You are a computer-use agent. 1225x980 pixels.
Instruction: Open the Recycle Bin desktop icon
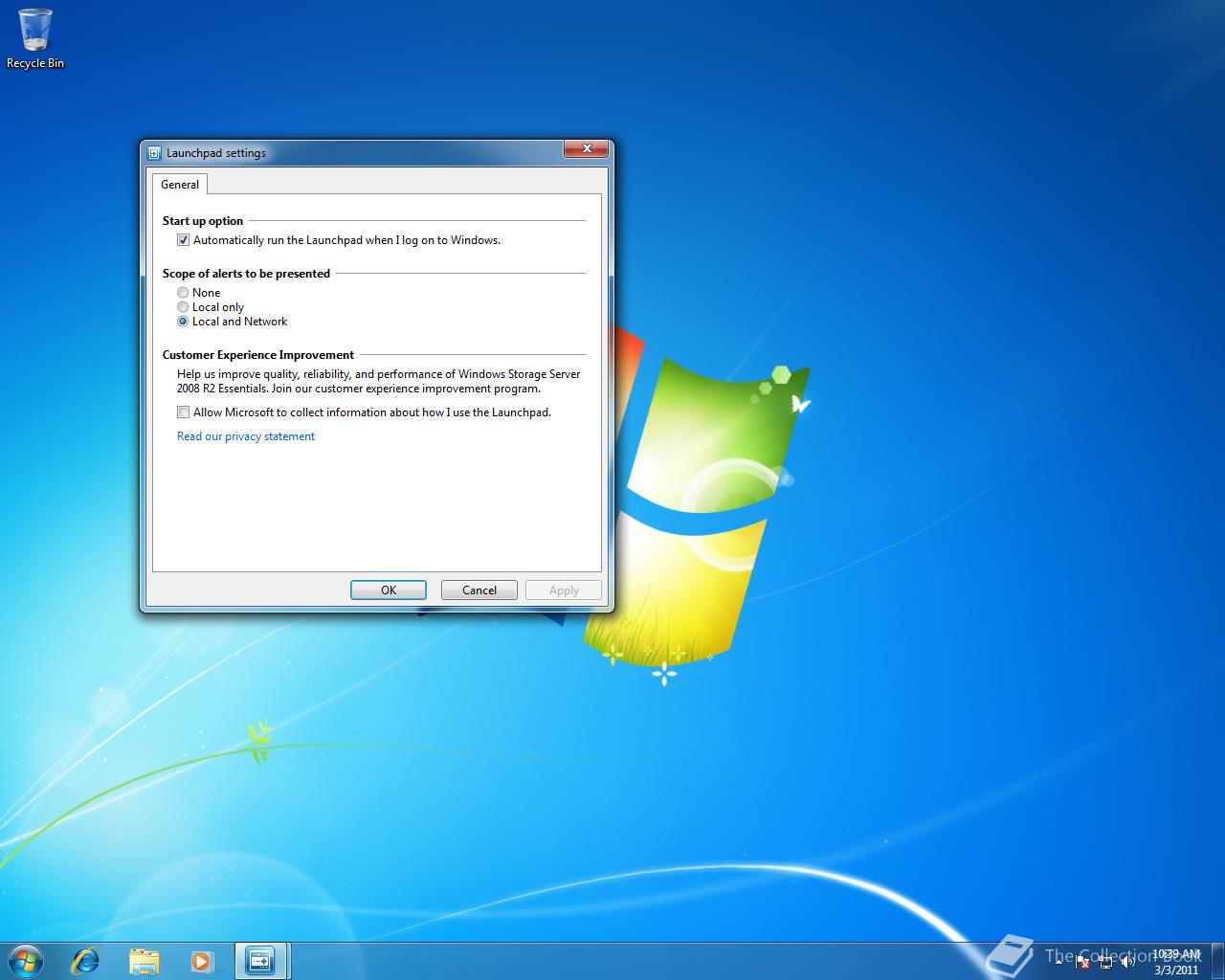click(35, 38)
